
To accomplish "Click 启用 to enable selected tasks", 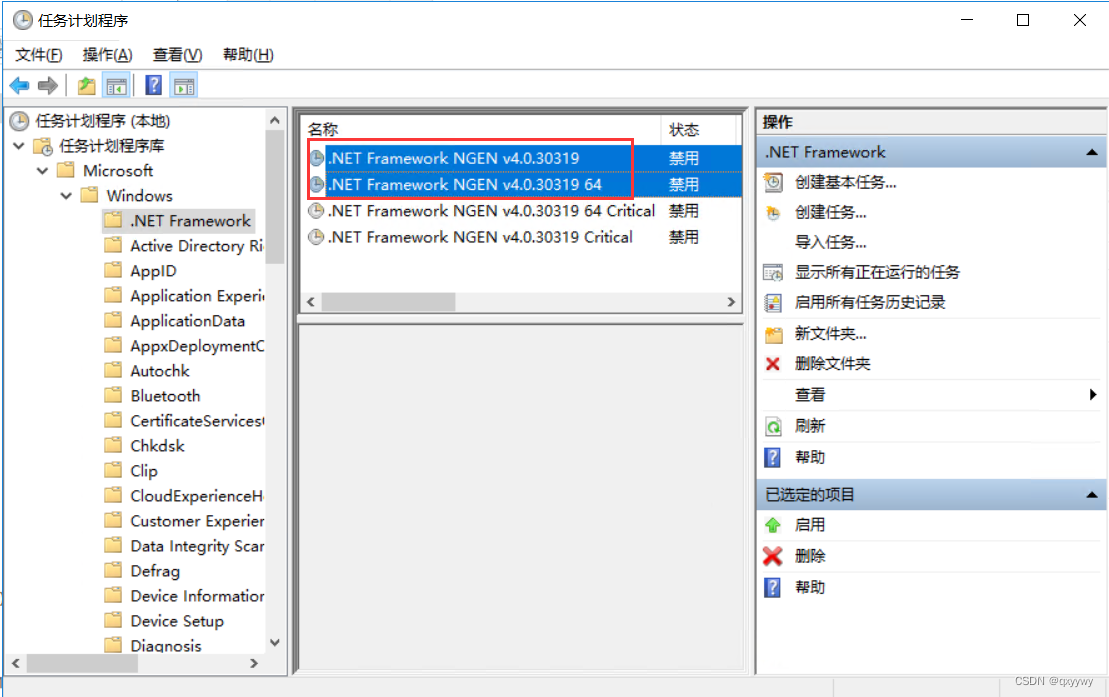I will click(x=810, y=525).
